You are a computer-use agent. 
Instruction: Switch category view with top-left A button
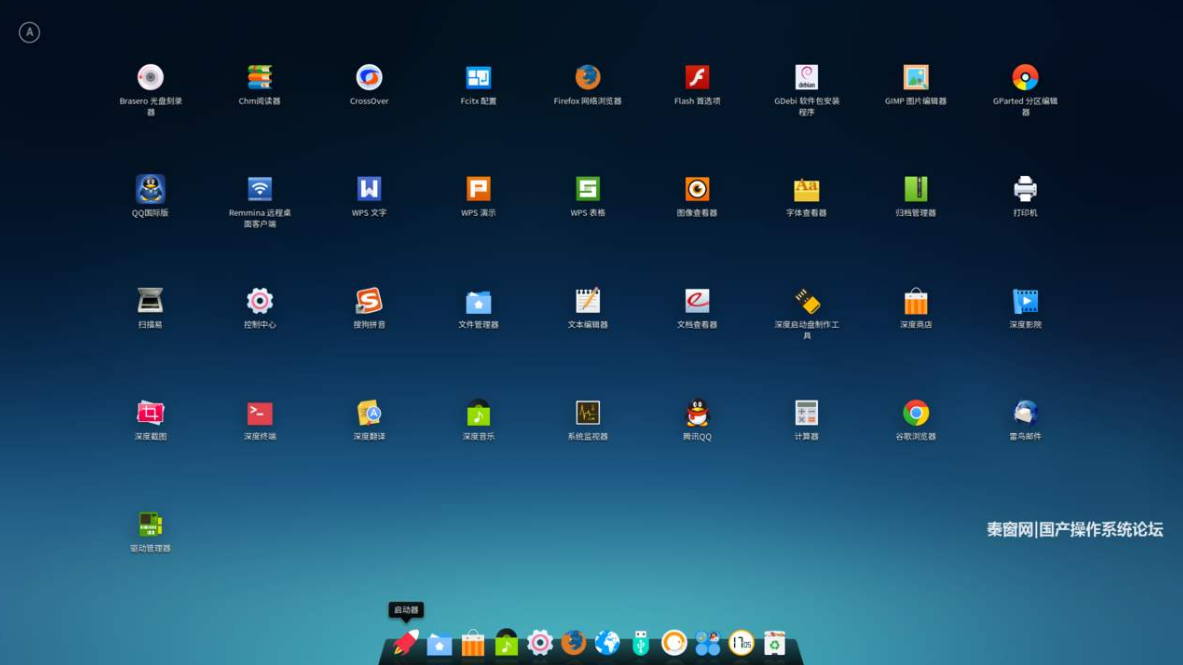(x=30, y=33)
